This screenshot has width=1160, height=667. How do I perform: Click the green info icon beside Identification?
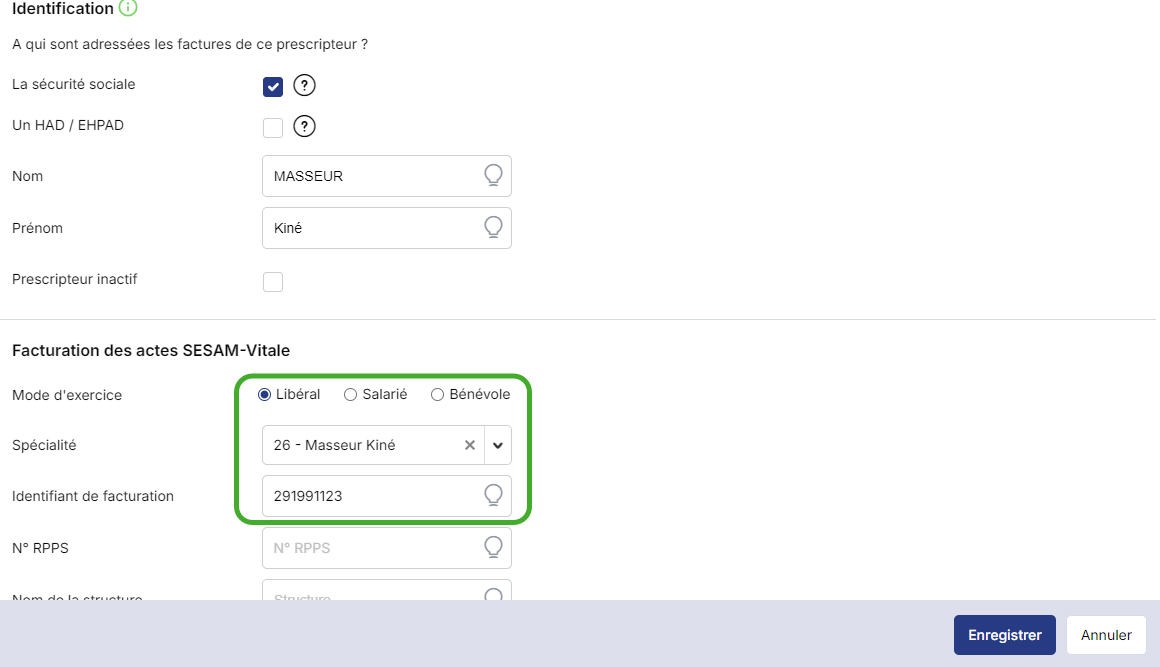click(x=127, y=8)
